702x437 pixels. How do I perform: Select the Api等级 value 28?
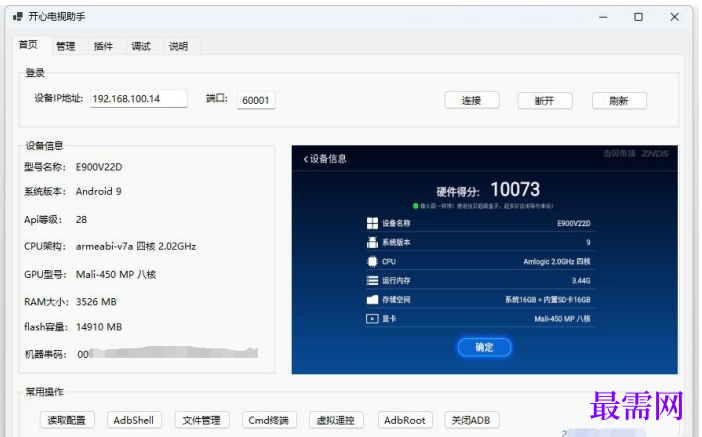coord(81,219)
